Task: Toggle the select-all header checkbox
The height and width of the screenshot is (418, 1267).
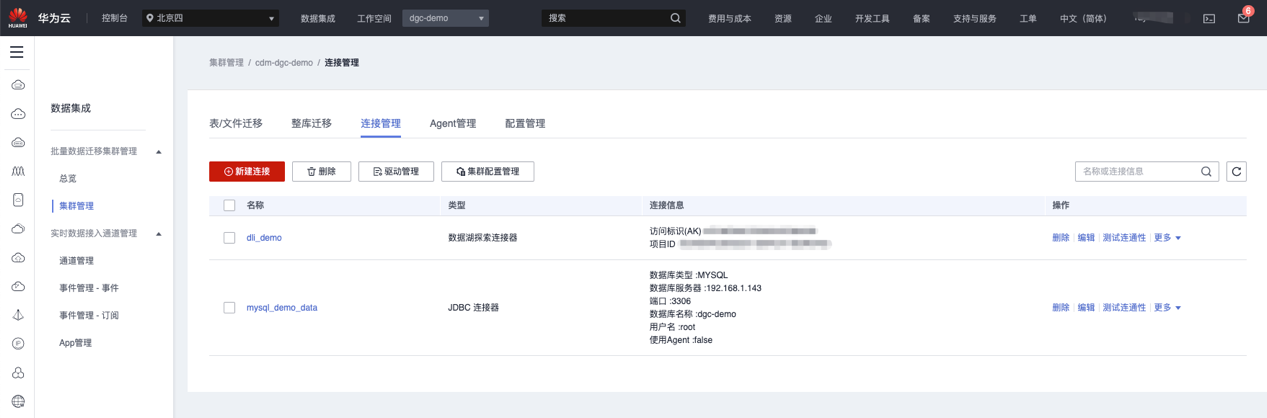Action: pyautogui.click(x=229, y=205)
